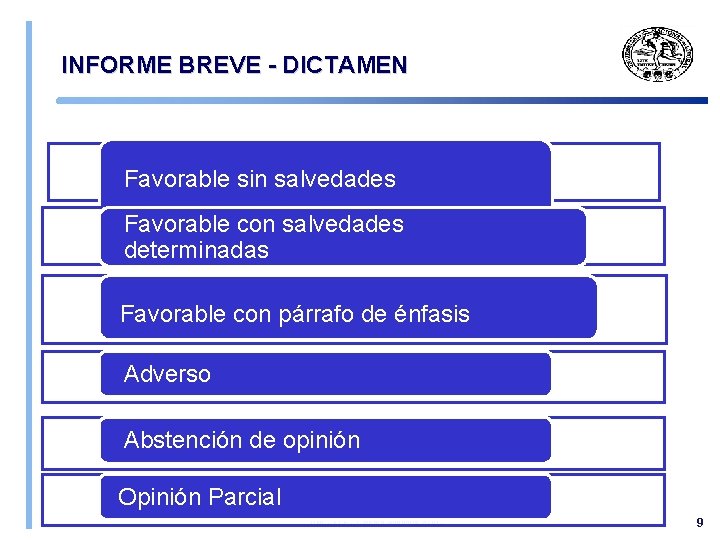Image resolution: width=720 pixels, height=540 pixels.
Task: Click the INFORME BREVE - DICTAMEN title
Action: 234,66
